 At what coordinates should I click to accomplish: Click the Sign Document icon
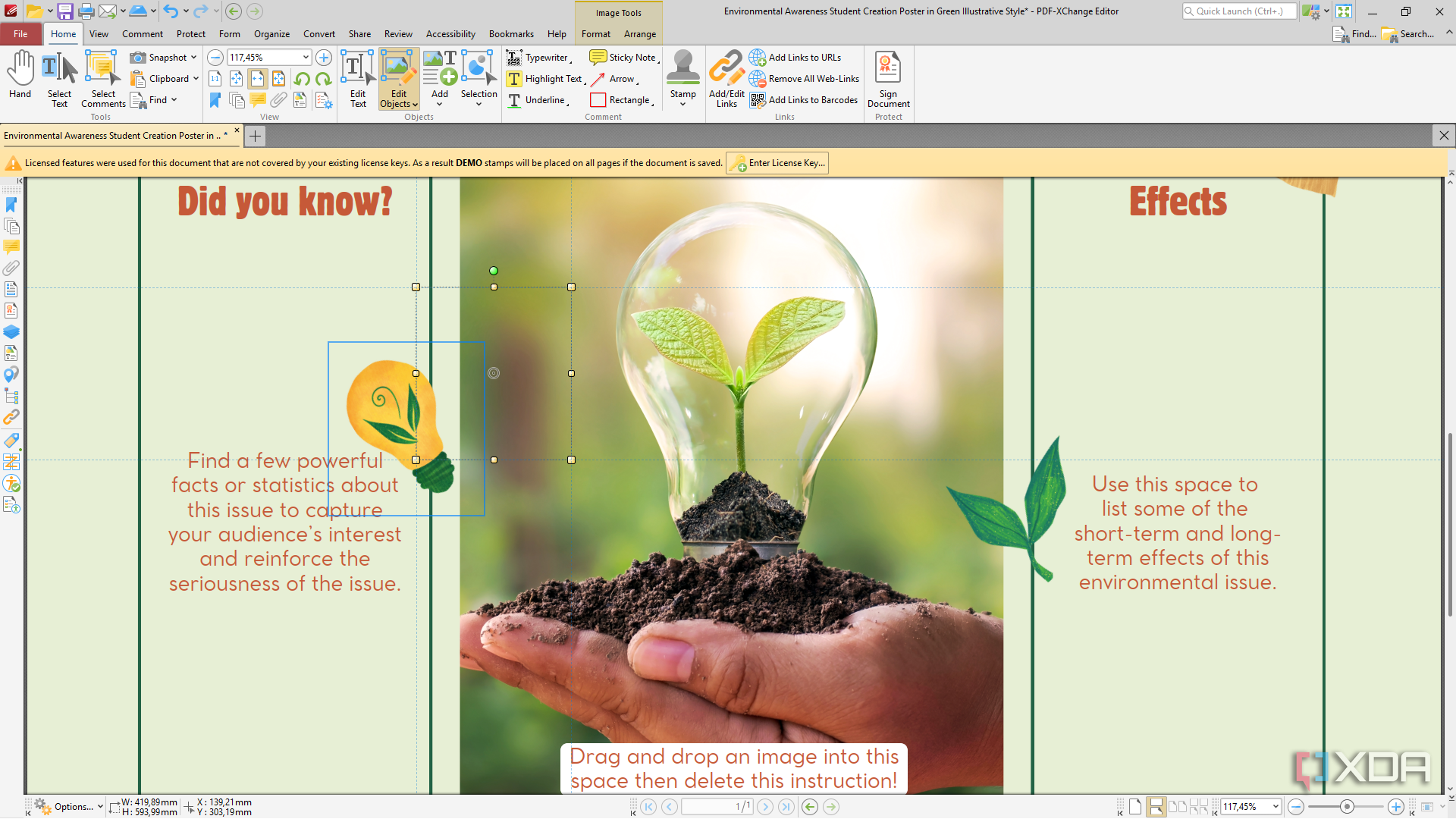pos(888,79)
